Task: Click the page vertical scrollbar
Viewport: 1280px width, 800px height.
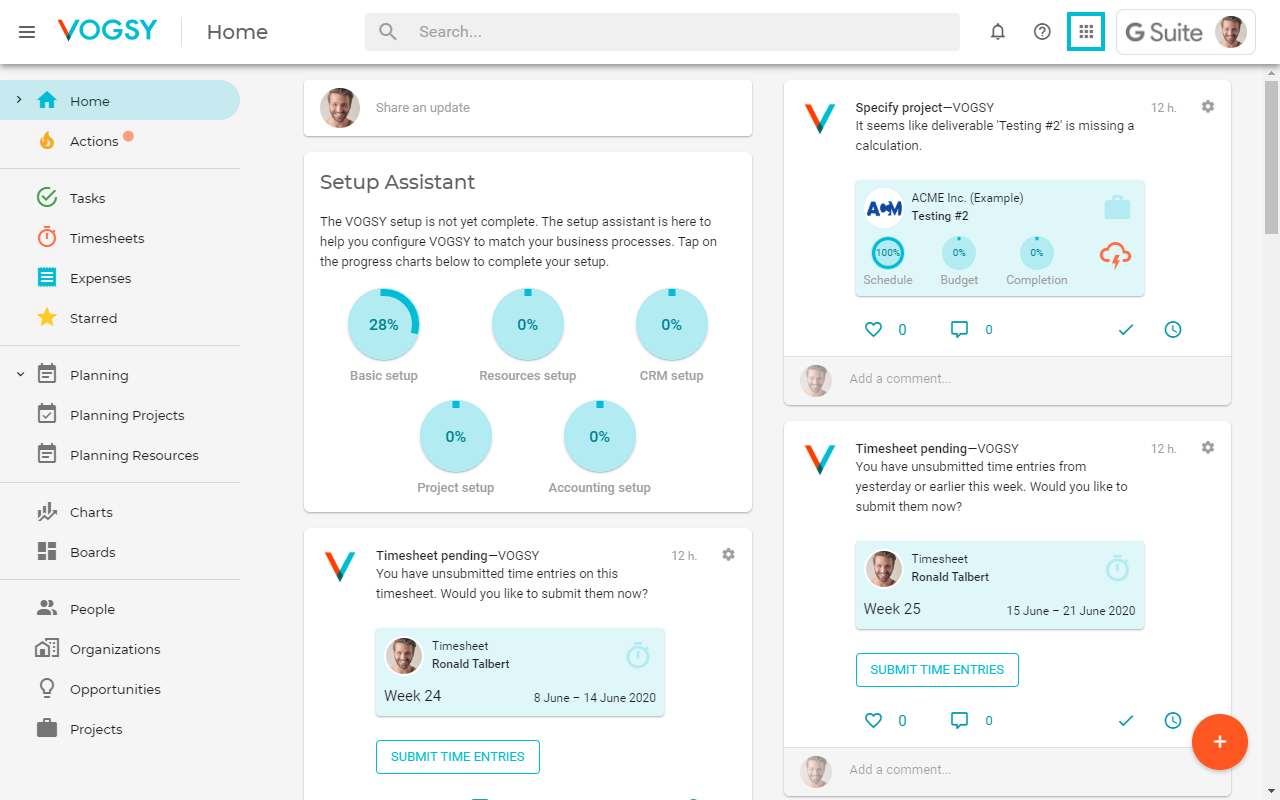Action: [1271, 157]
